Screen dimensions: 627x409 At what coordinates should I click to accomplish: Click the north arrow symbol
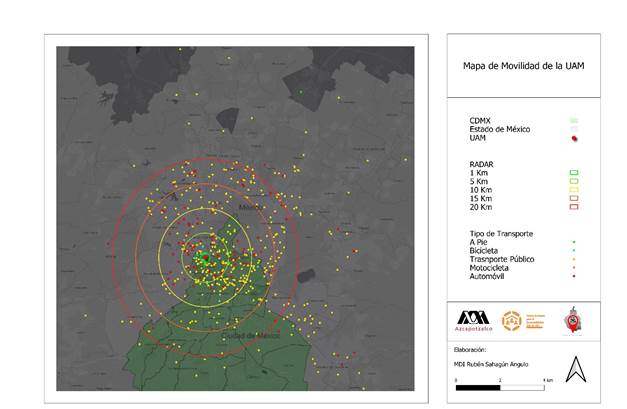pos(576,369)
